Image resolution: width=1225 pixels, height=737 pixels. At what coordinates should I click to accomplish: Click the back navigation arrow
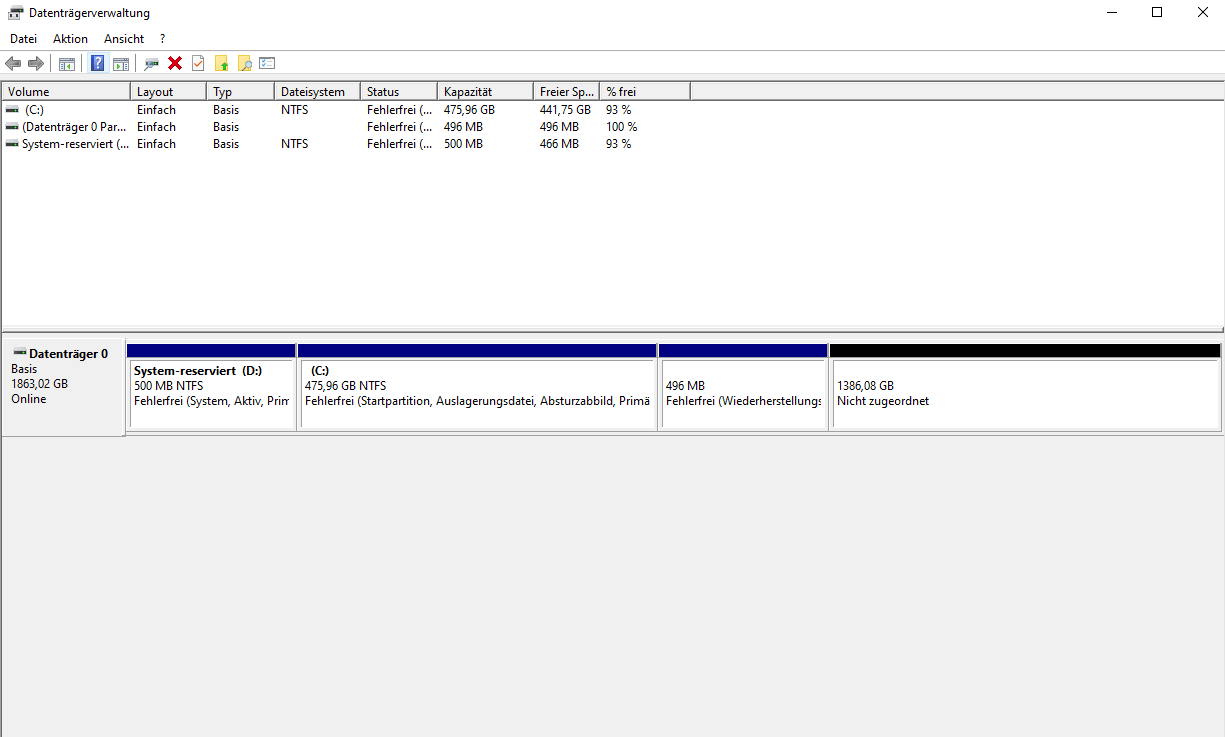14,63
